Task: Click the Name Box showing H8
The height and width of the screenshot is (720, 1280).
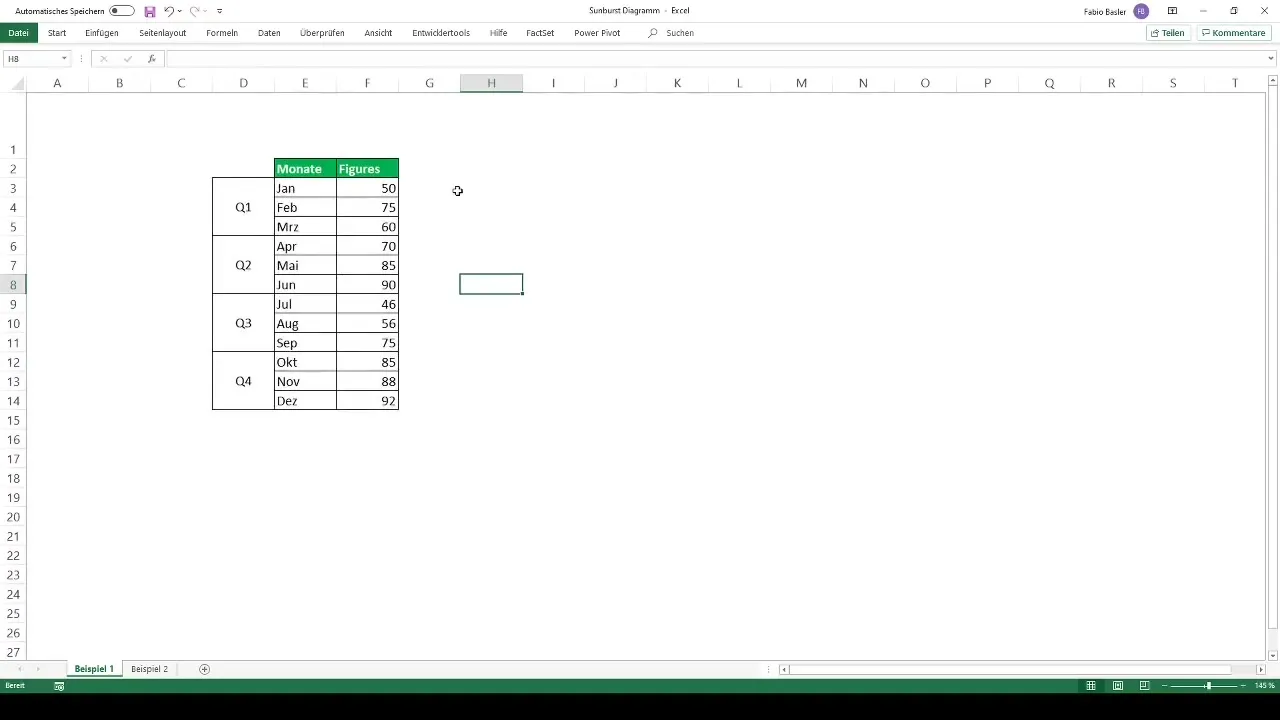Action: click(30, 59)
